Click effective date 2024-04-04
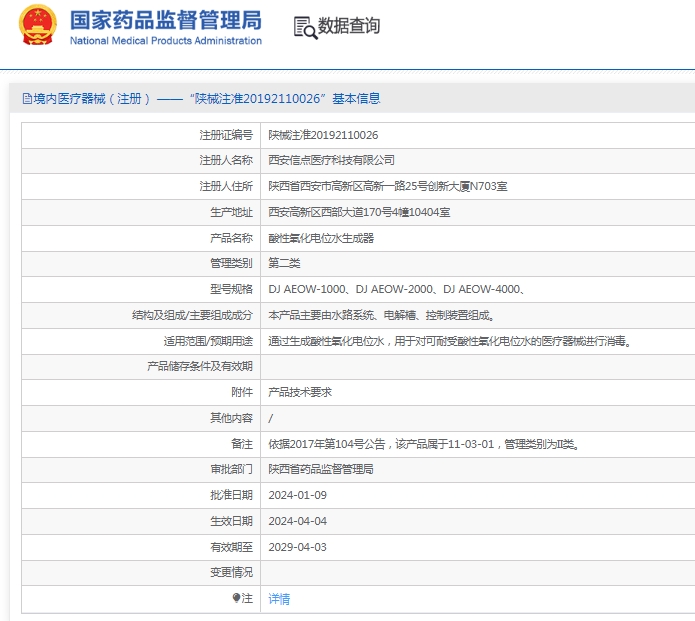Viewport: 695px width, 621px height. pos(297,521)
